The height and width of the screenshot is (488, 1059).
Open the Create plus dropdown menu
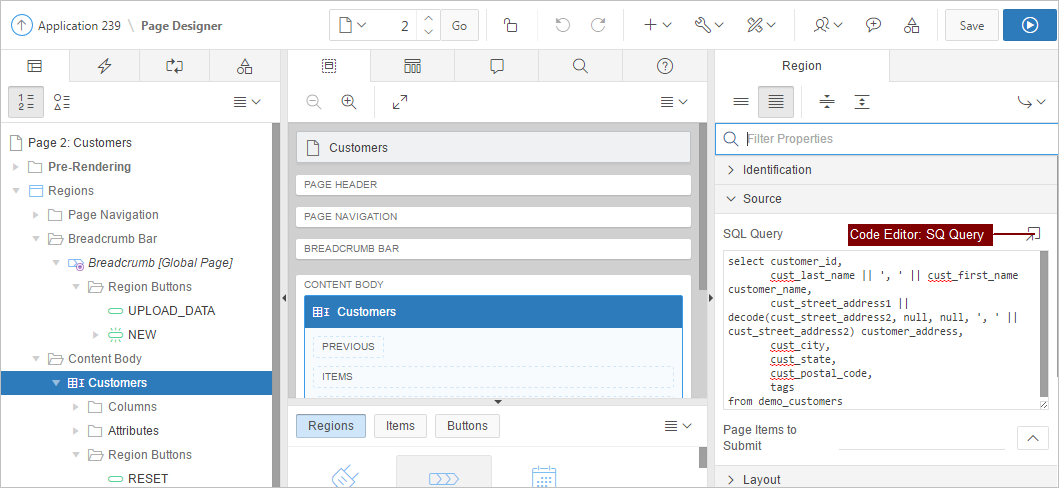pyautogui.click(x=656, y=25)
